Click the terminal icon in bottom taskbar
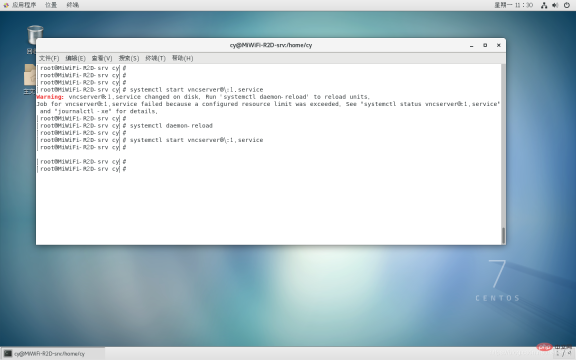The image size is (576, 360). click(8, 353)
